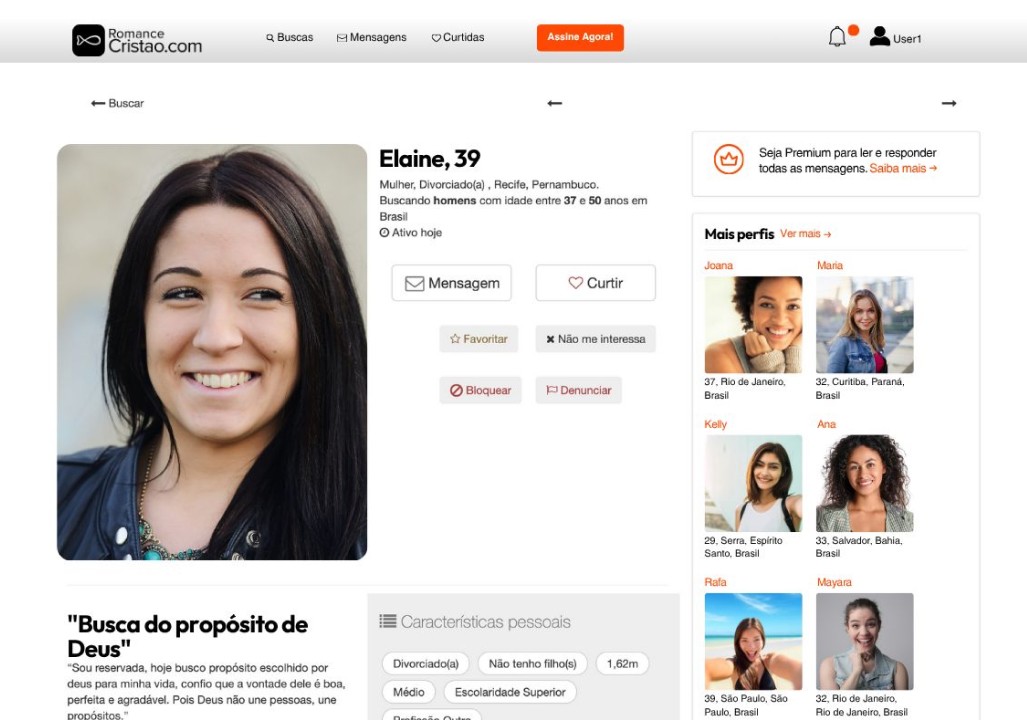This screenshot has width=1027, height=720.
Task: Click the Premium crown icon
Action: pos(728,159)
